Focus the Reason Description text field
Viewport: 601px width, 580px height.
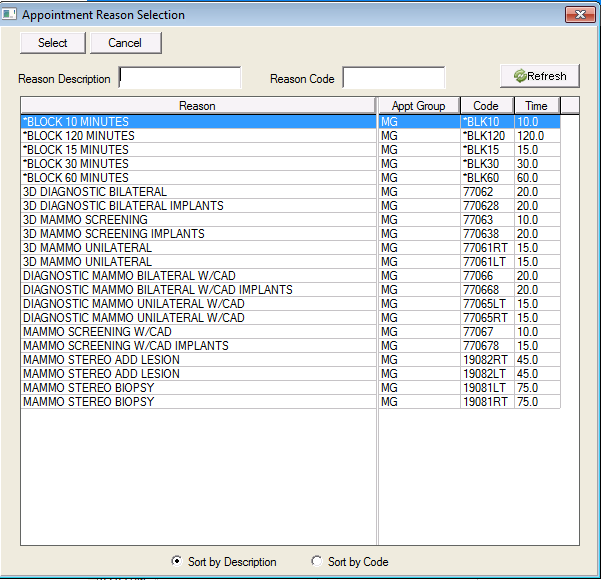point(180,78)
